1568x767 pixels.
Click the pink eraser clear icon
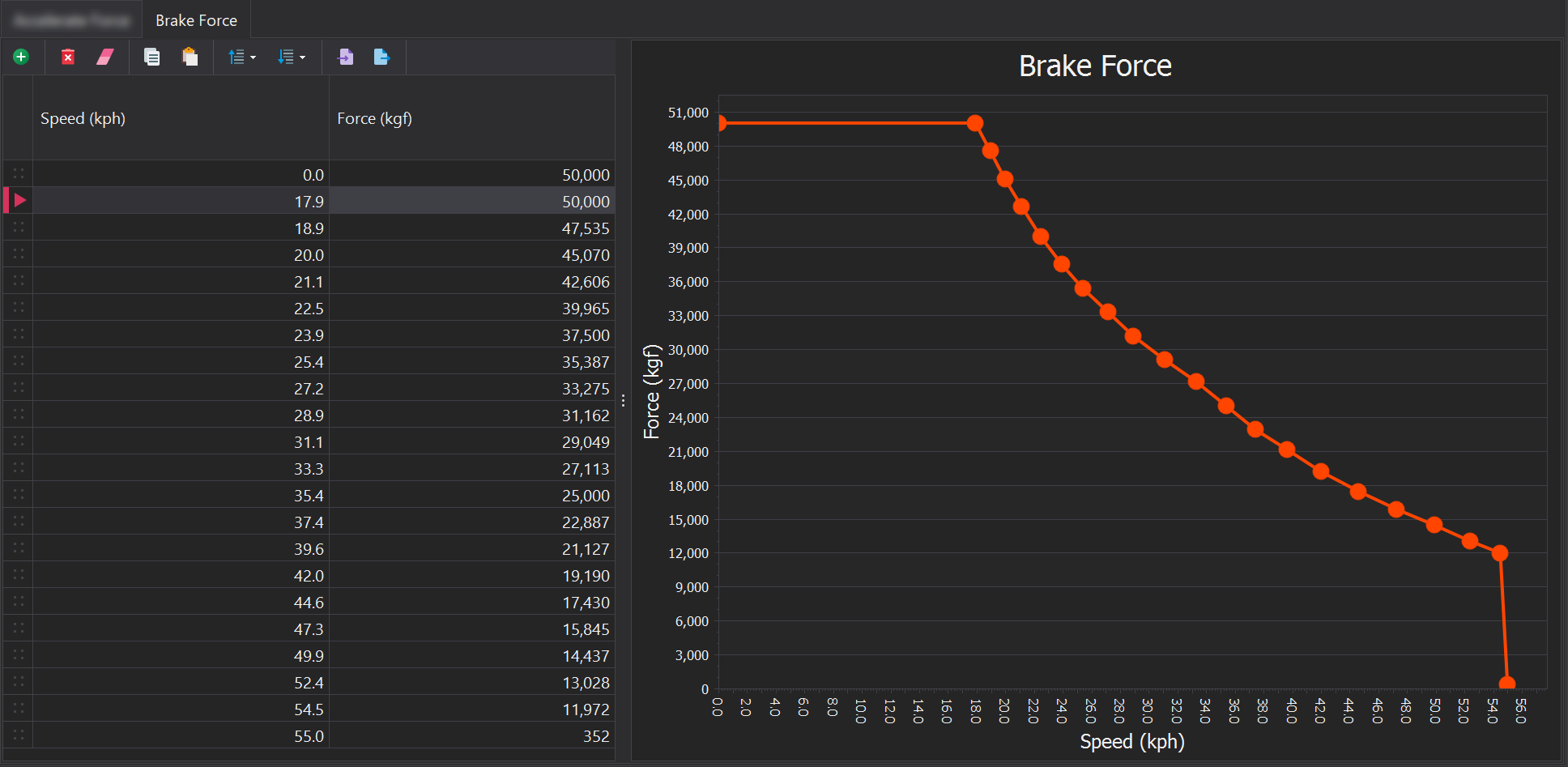tap(105, 57)
